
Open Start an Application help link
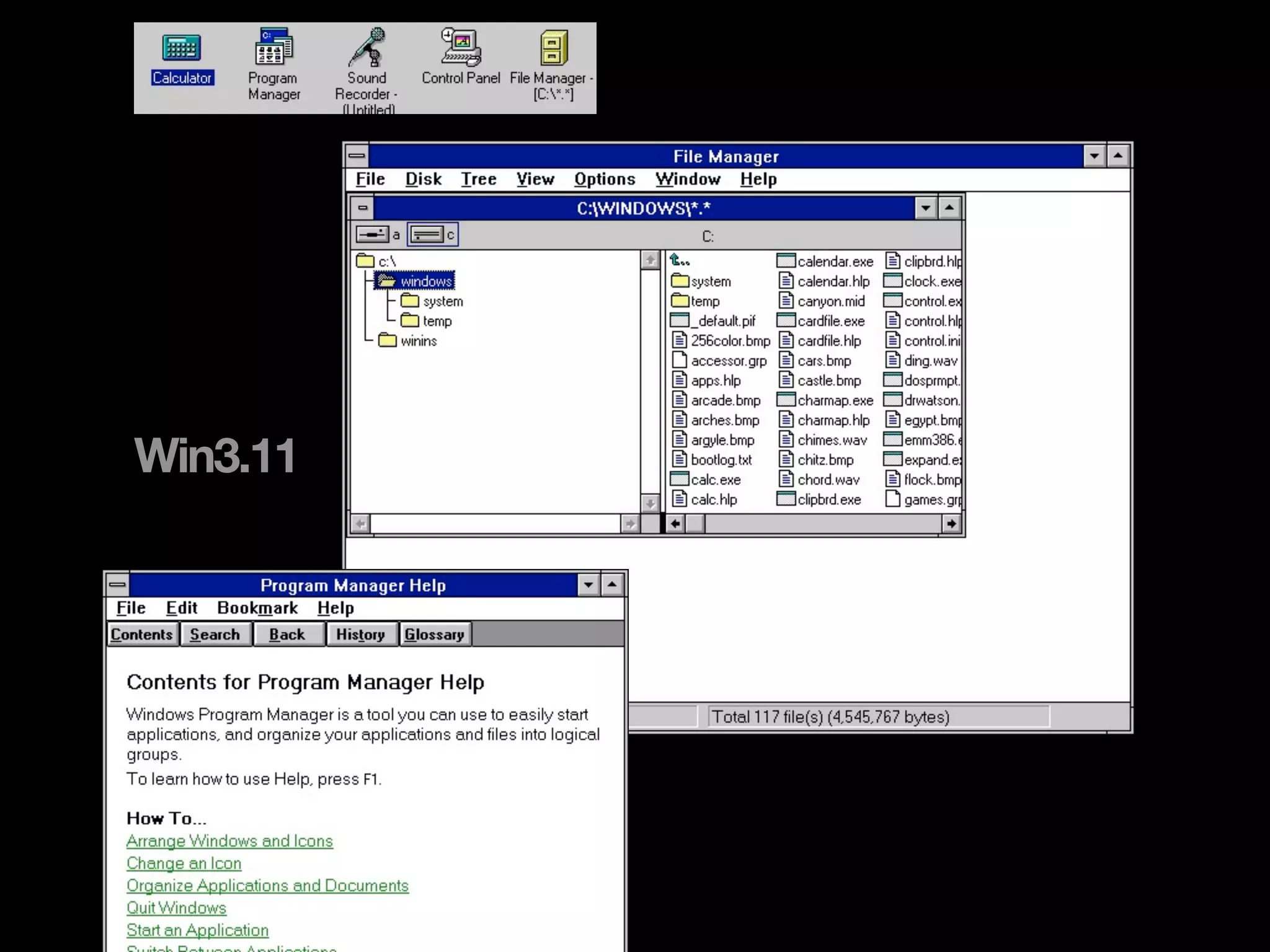pos(197,930)
